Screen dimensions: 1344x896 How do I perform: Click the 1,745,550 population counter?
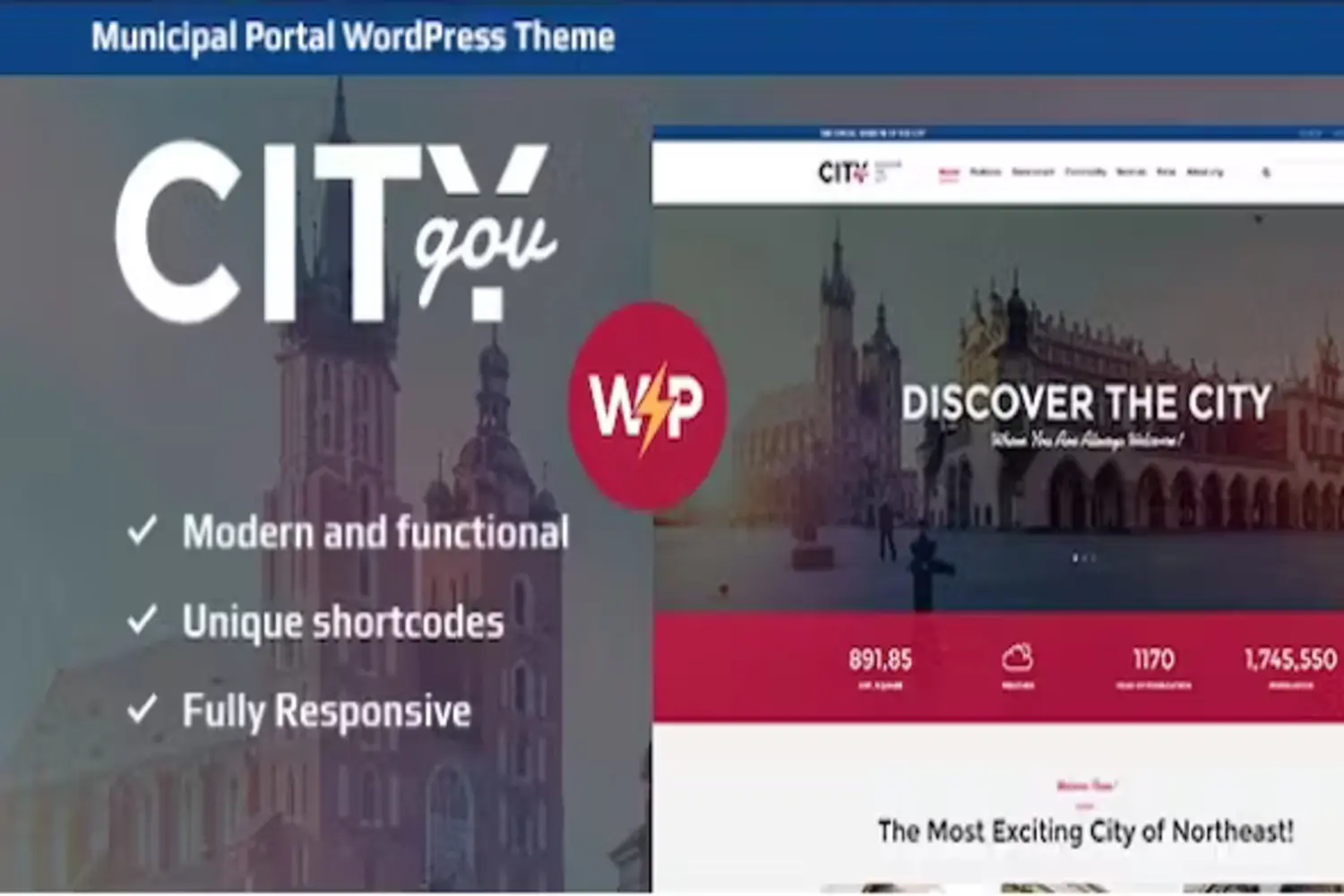coord(1290,660)
